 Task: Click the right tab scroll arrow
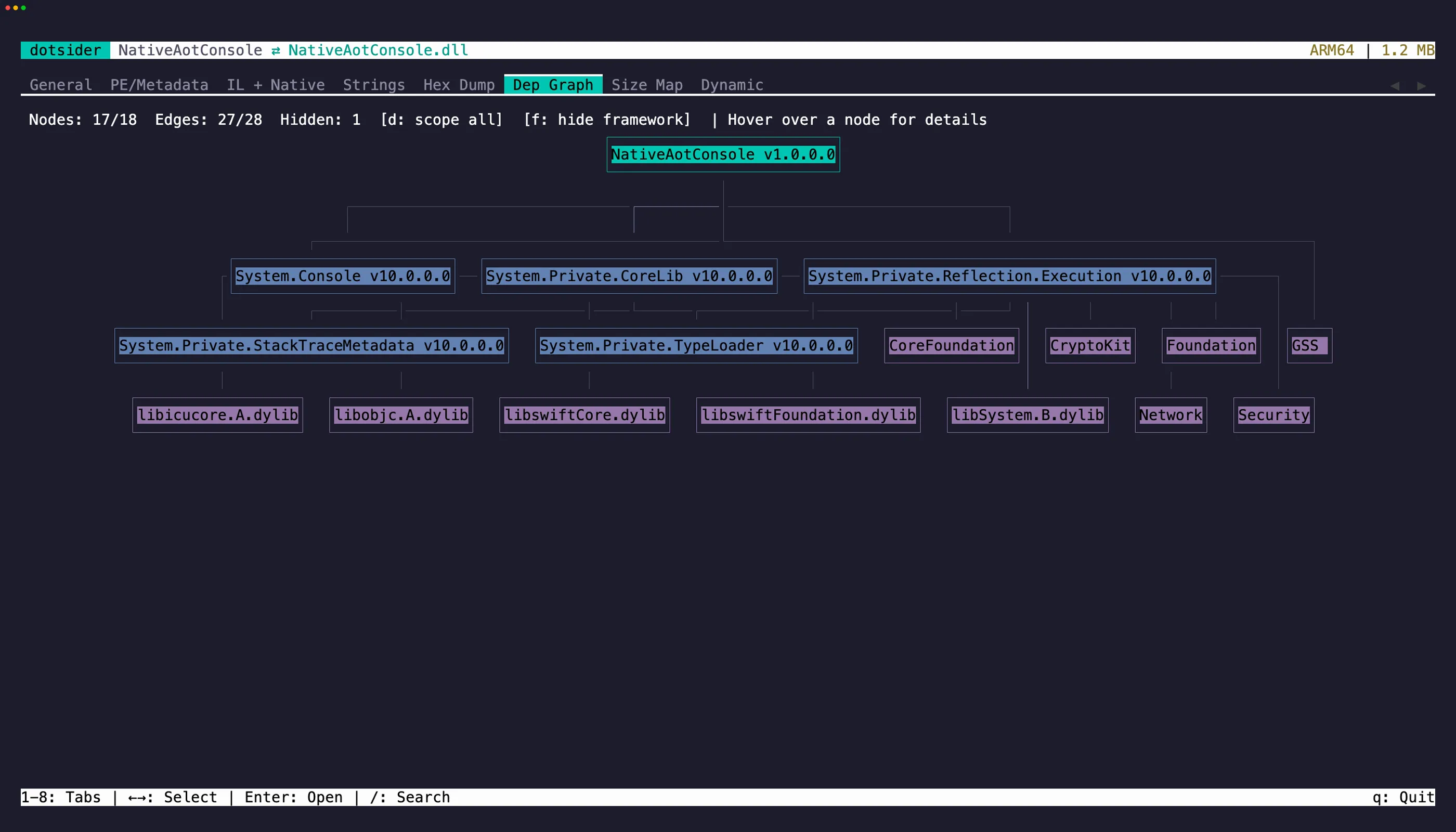pos(1421,86)
